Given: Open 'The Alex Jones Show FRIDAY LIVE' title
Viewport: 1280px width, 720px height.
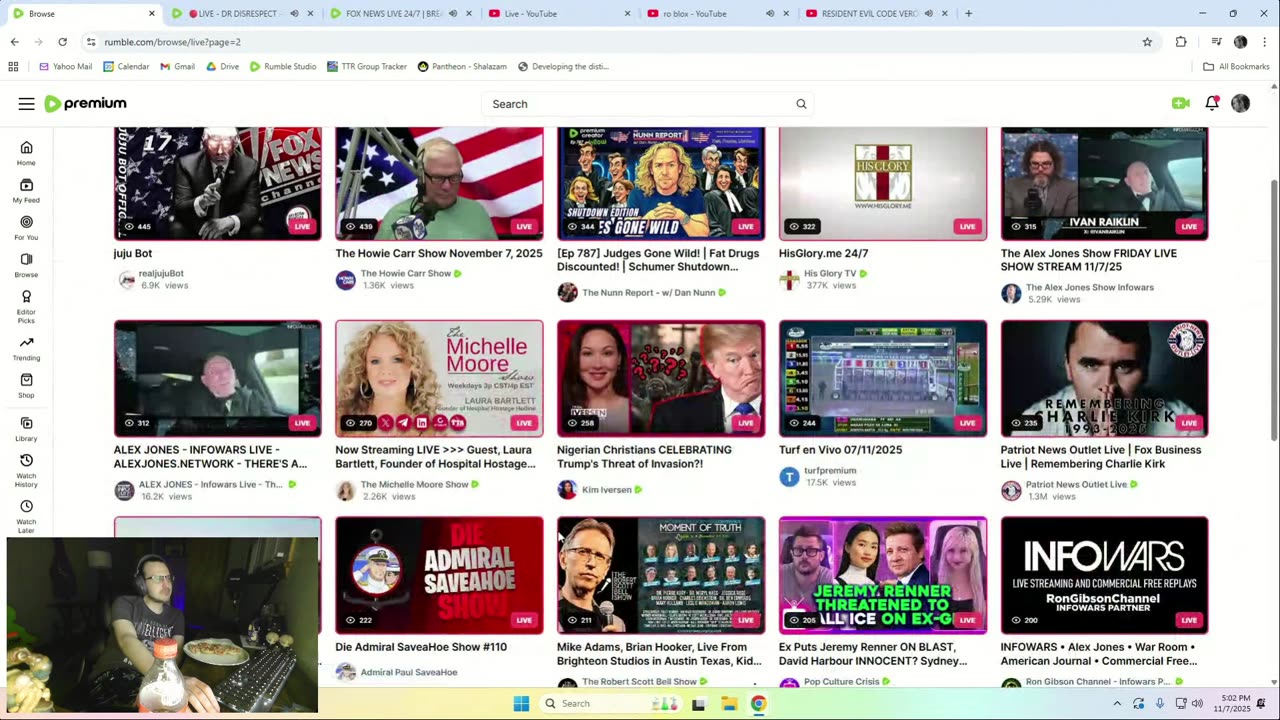Looking at the screenshot, I should coord(1089,260).
